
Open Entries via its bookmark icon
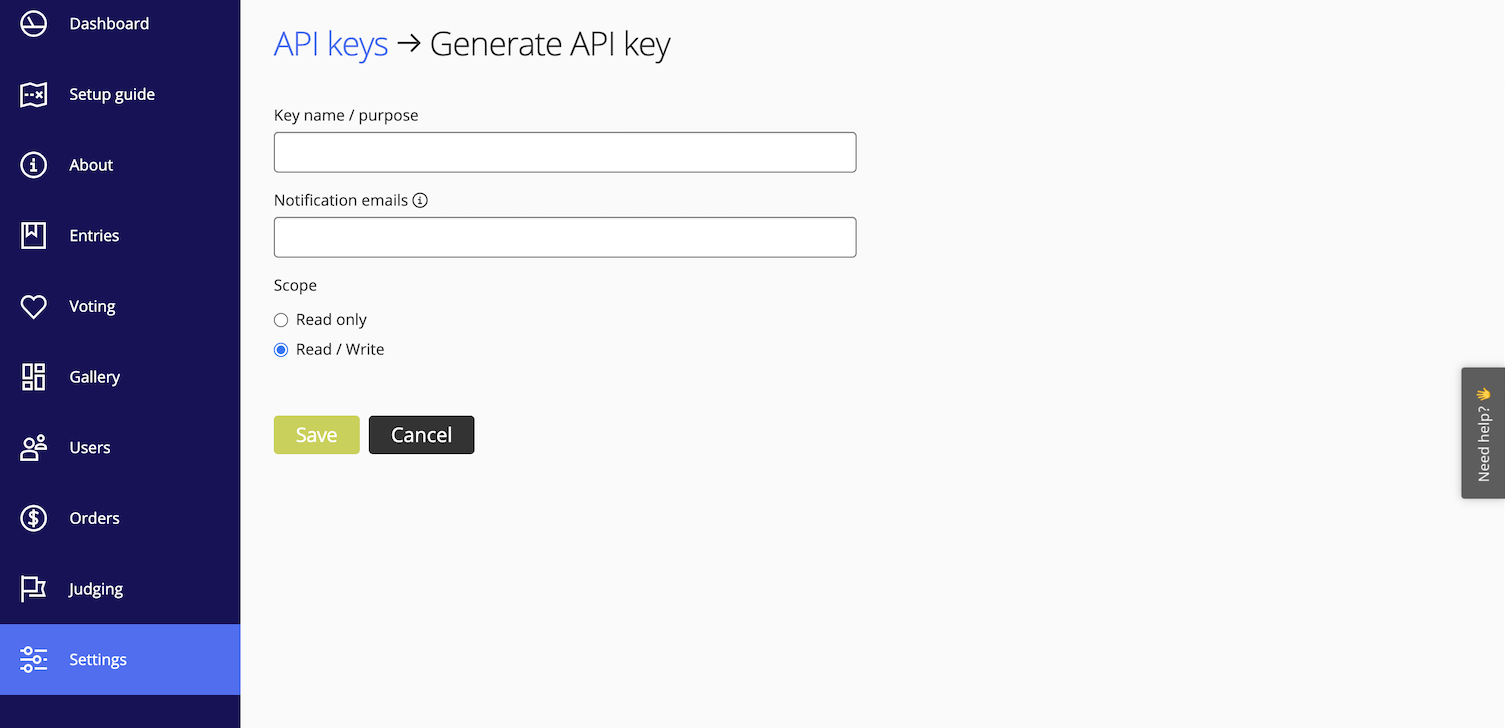(x=33, y=235)
